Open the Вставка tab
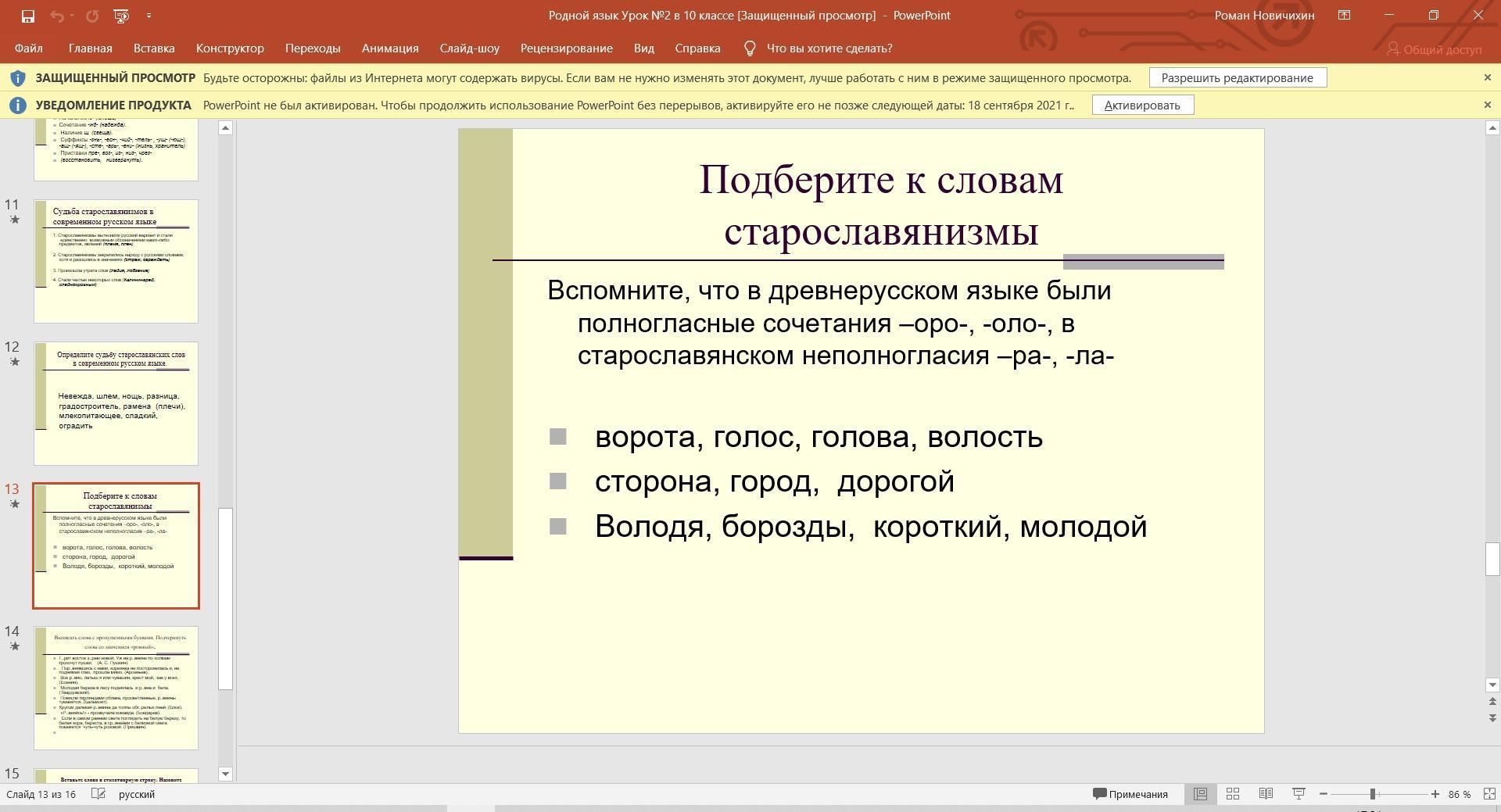This screenshot has width=1501, height=812. point(153,48)
